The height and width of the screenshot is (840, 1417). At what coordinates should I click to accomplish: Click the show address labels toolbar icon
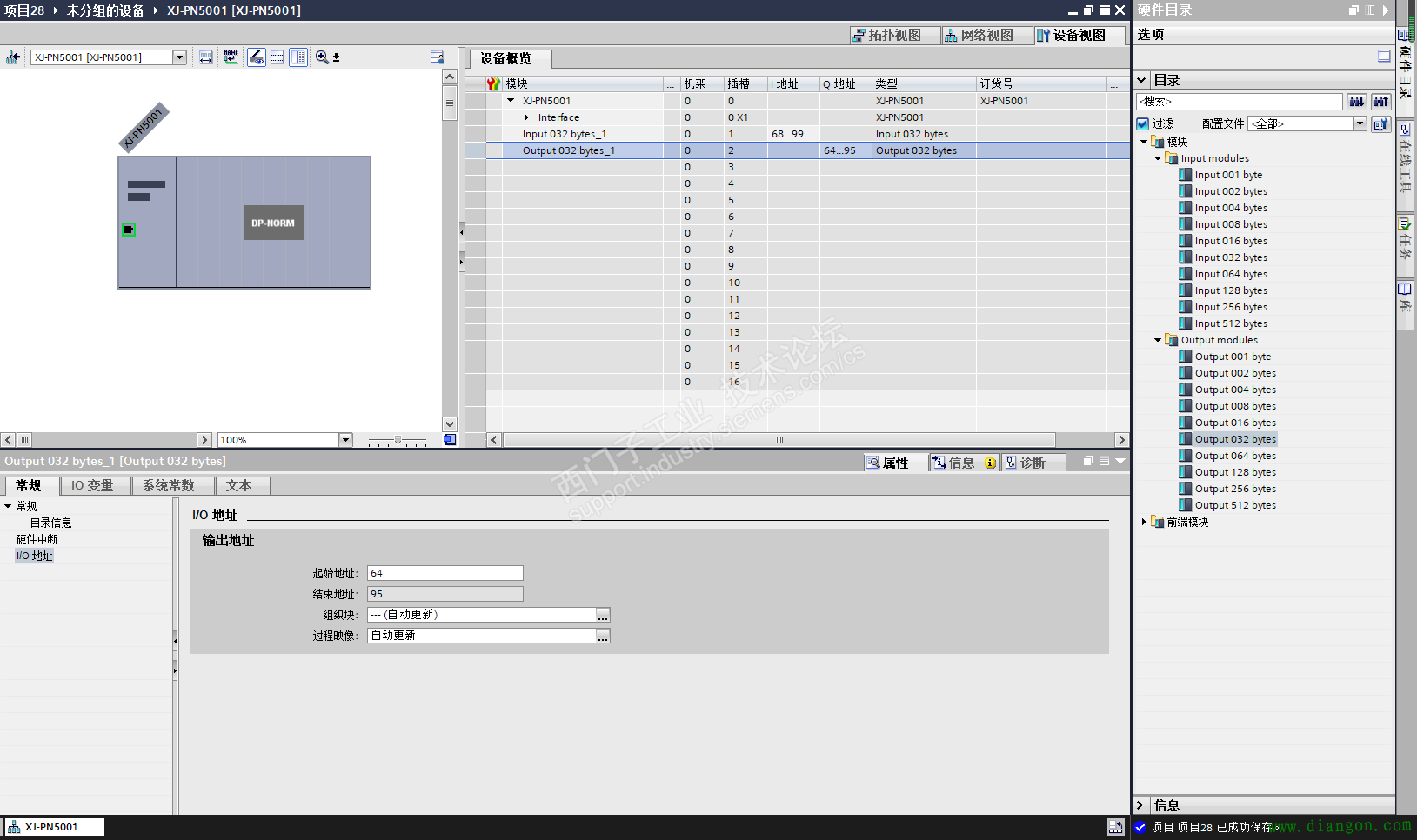(x=206, y=57)
